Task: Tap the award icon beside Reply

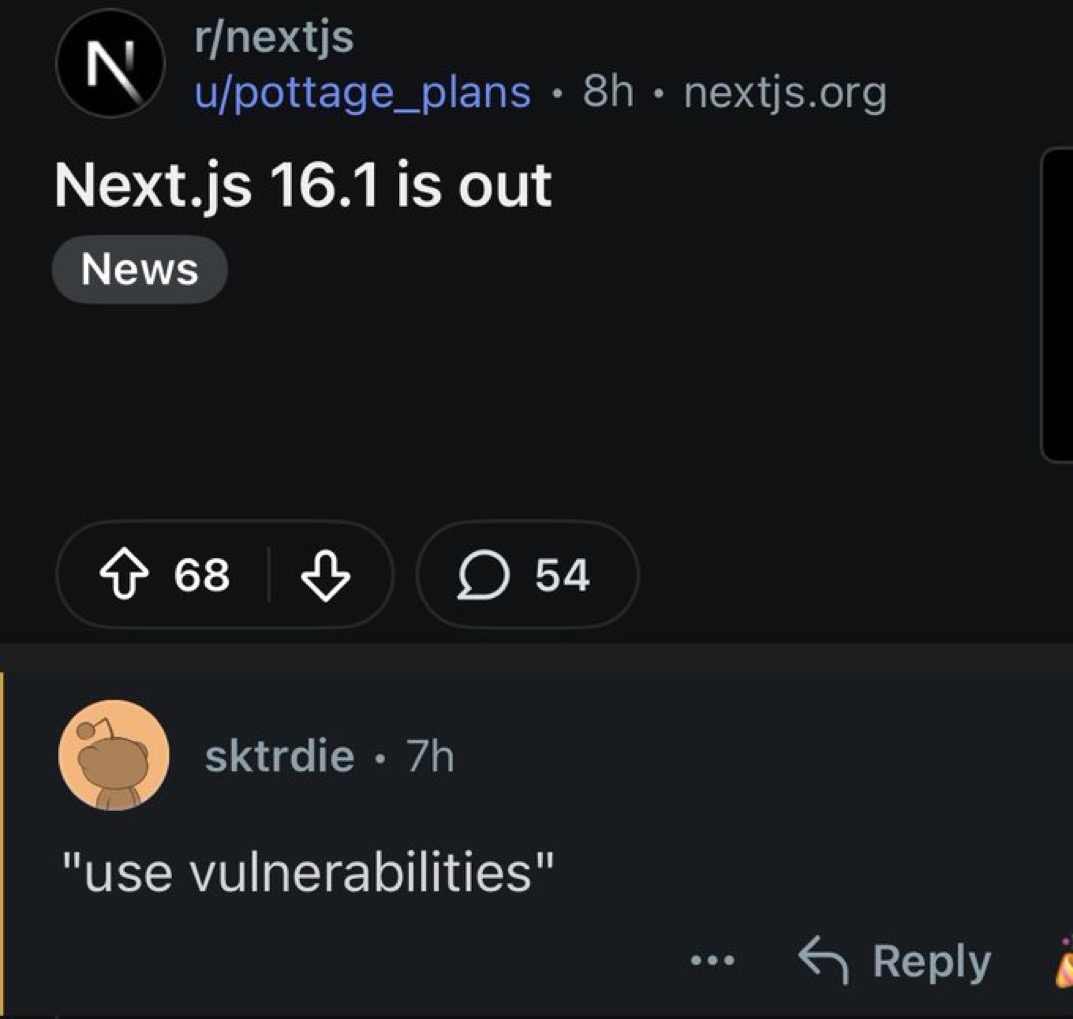Action: [x=1062, y=963]
